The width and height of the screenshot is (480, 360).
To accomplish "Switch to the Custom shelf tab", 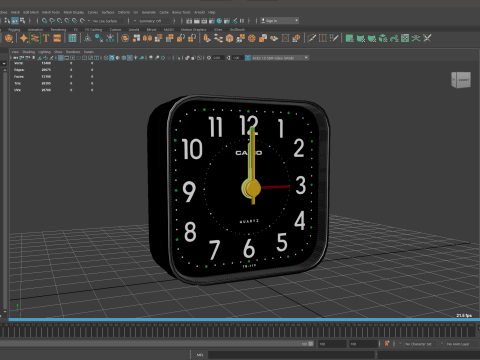I will click(x=115, y=30).
